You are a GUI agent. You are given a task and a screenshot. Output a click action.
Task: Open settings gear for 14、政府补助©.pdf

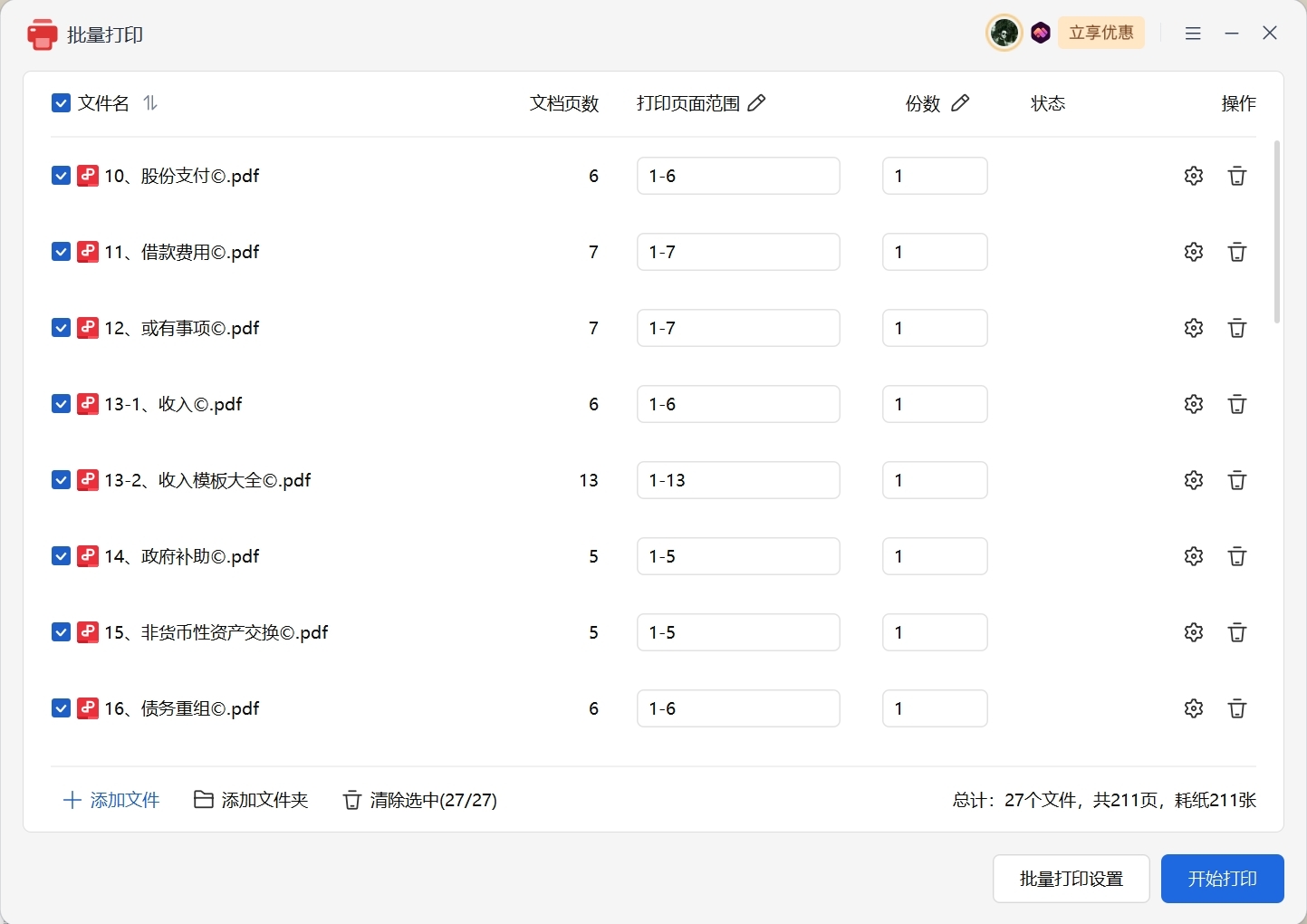pos(1194,556)
